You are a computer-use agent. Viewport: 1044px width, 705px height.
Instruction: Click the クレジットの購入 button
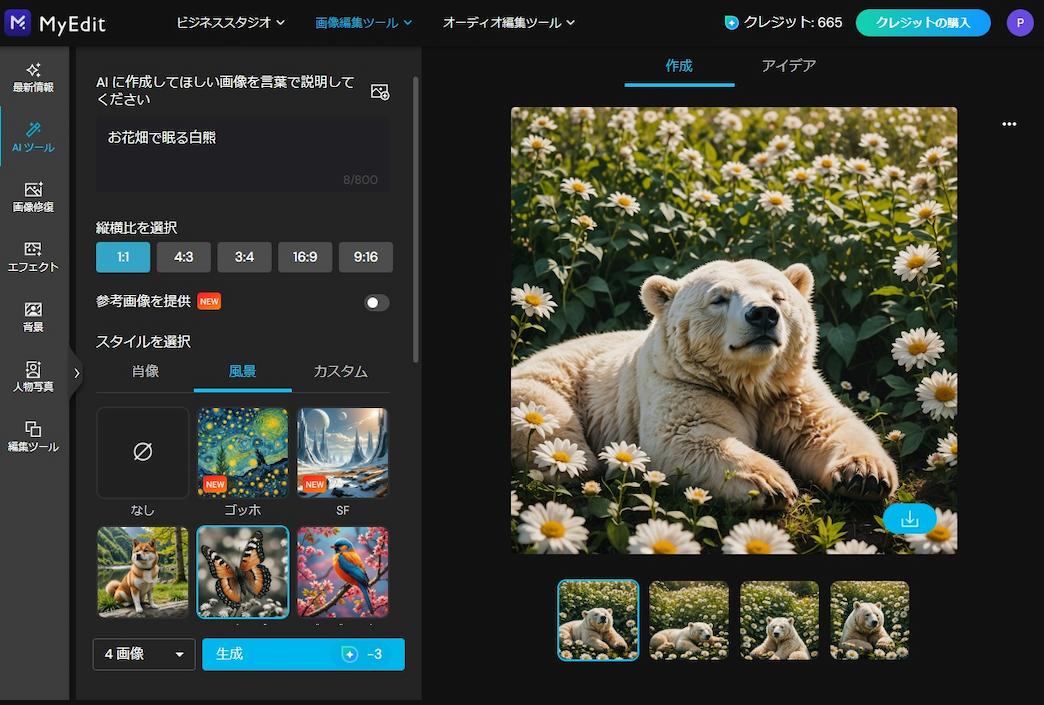[x=923, y=23]
